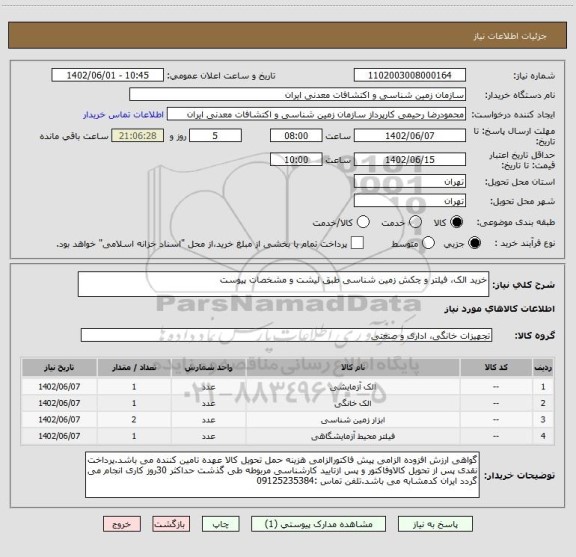This screenshot has width=576, height=557.
Task: Click the جزئیات اطلاعات نیاز header title
Action: click(x=510, y=36)
